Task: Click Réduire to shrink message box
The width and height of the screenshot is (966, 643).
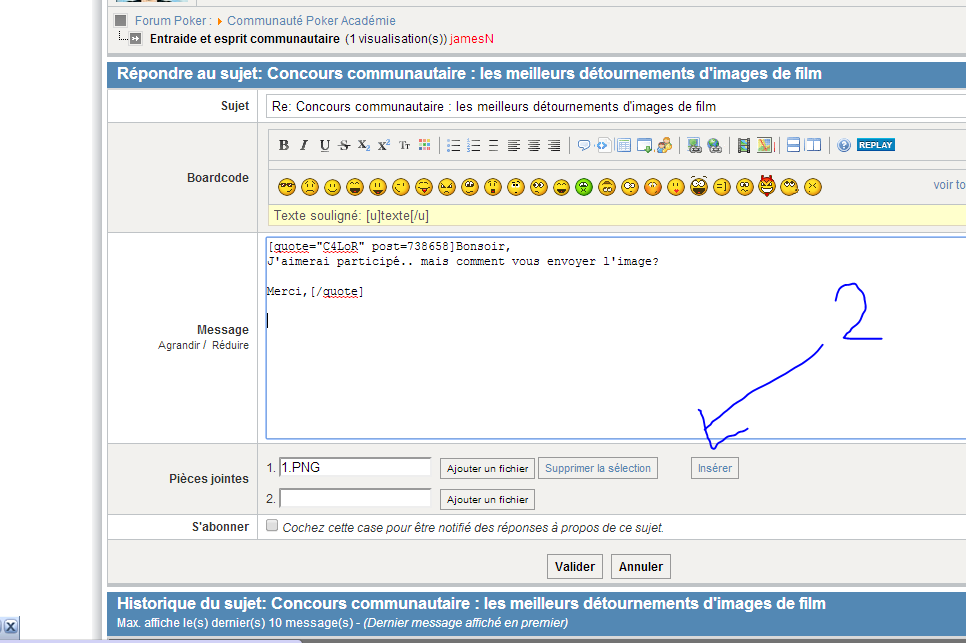Action: 230,346
